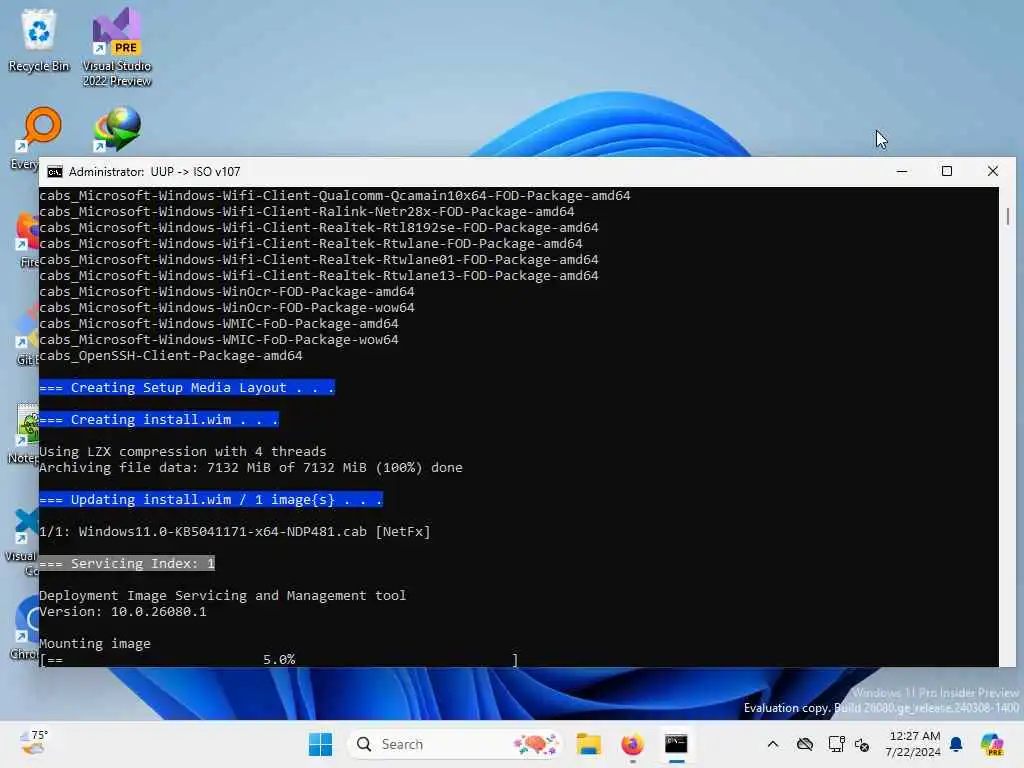The width and height of the screenshot is (1024, 768).
Task: Show hidden system tray icons chevron
Action: coord(773,744)
